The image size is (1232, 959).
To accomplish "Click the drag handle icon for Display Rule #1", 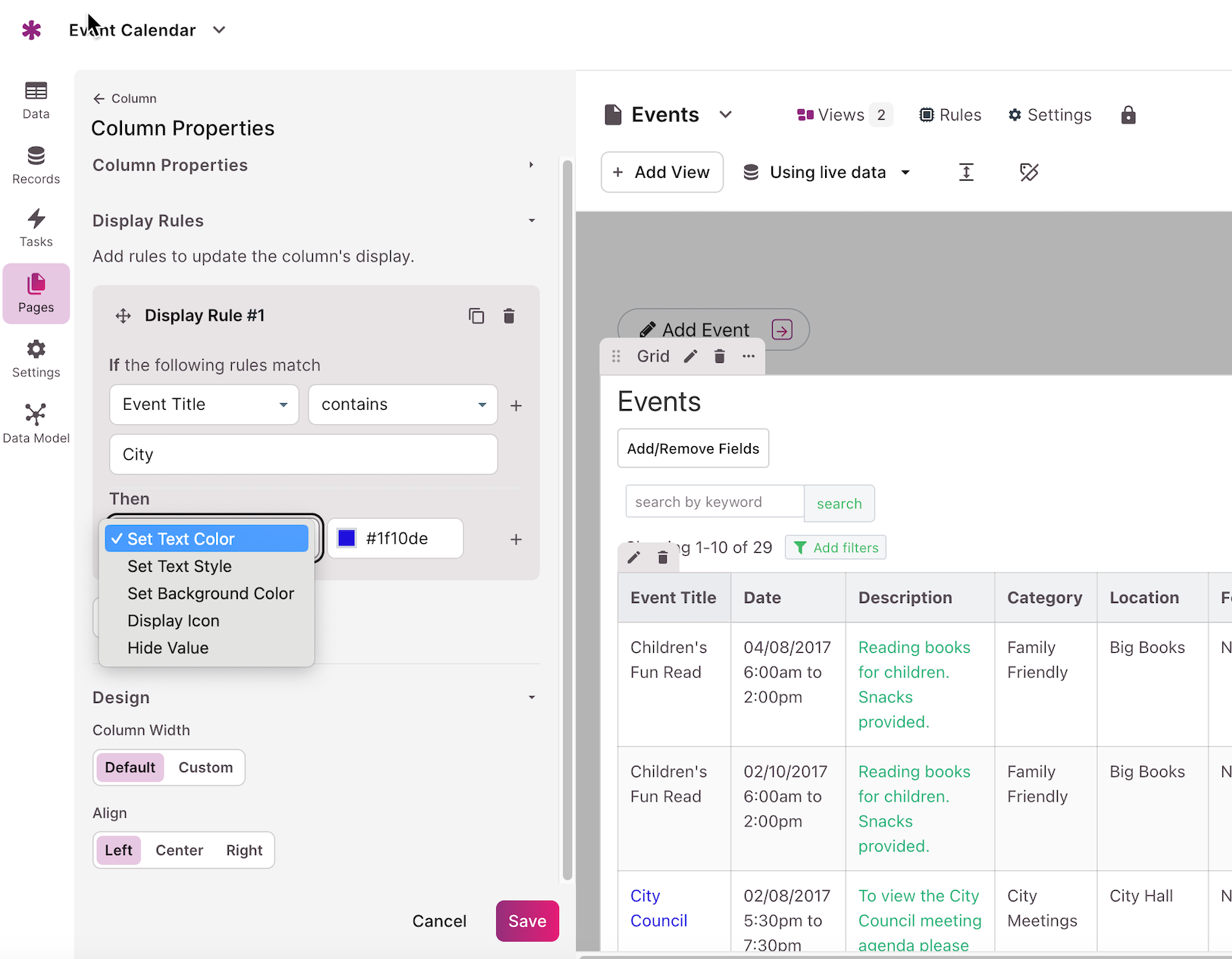I will click(124, 316).
